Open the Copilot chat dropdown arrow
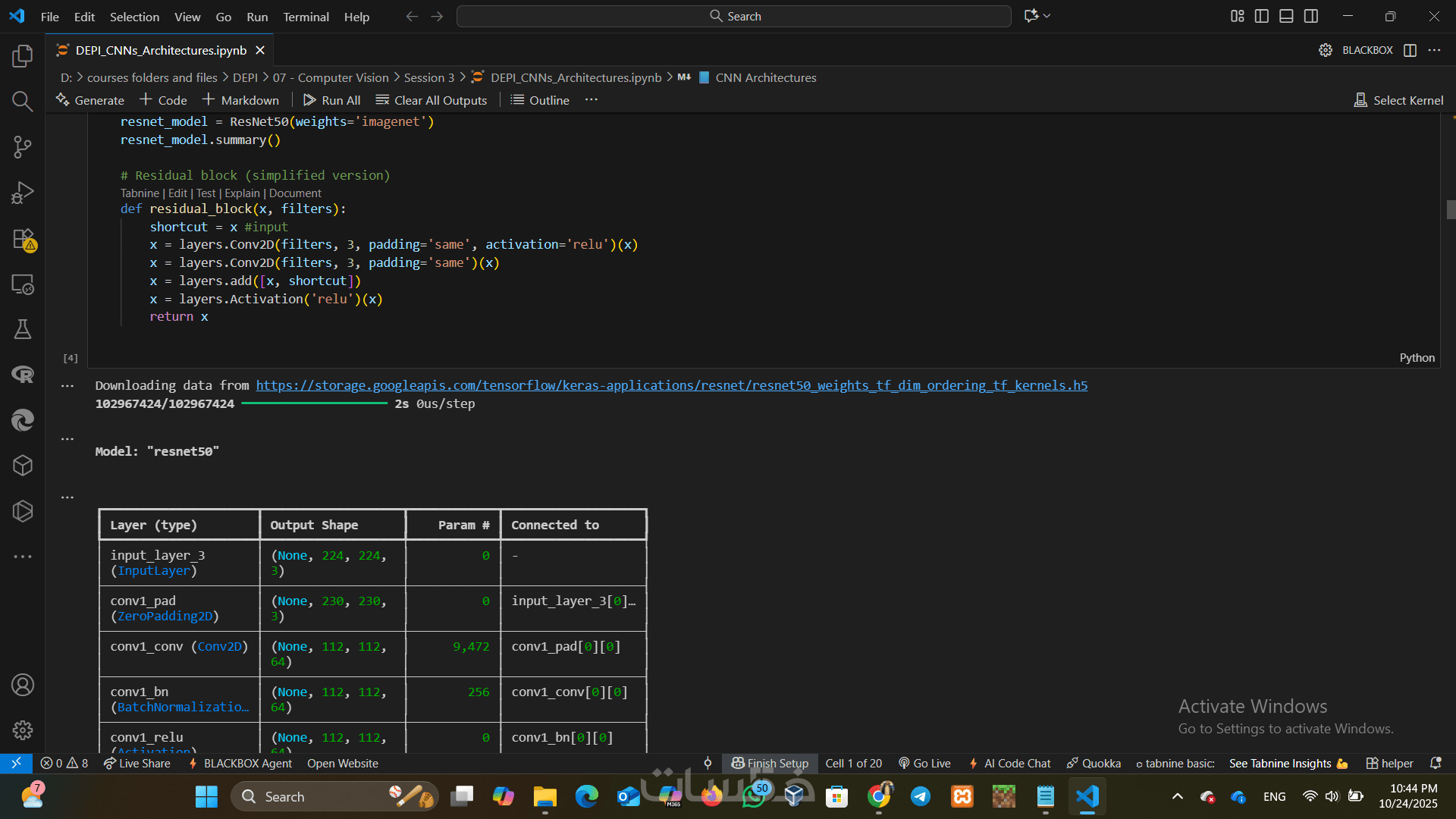Viewport: 1456px width, 819px height. (1047, 16)
